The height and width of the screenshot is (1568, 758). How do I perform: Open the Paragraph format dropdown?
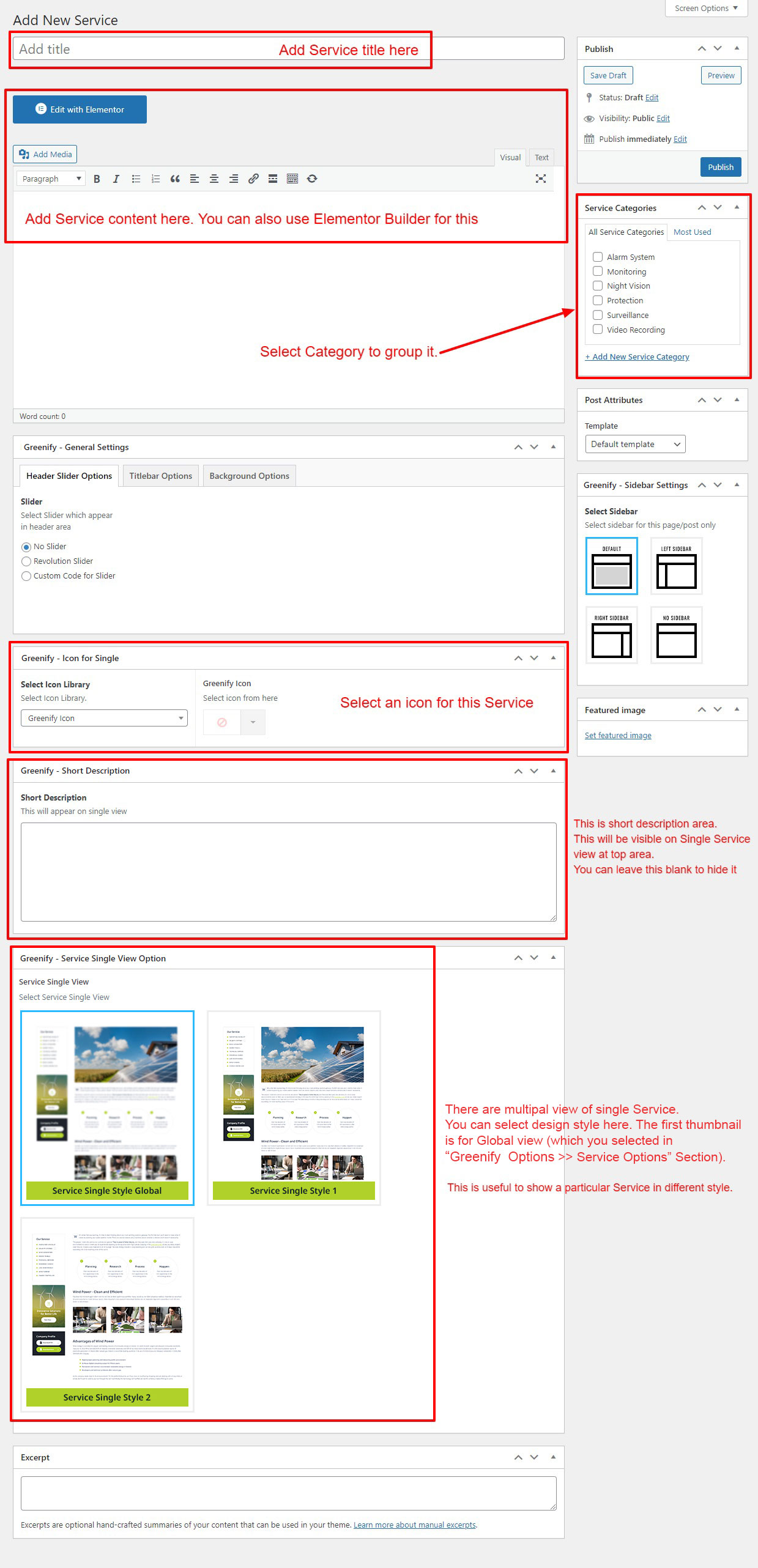coord(51,179)
